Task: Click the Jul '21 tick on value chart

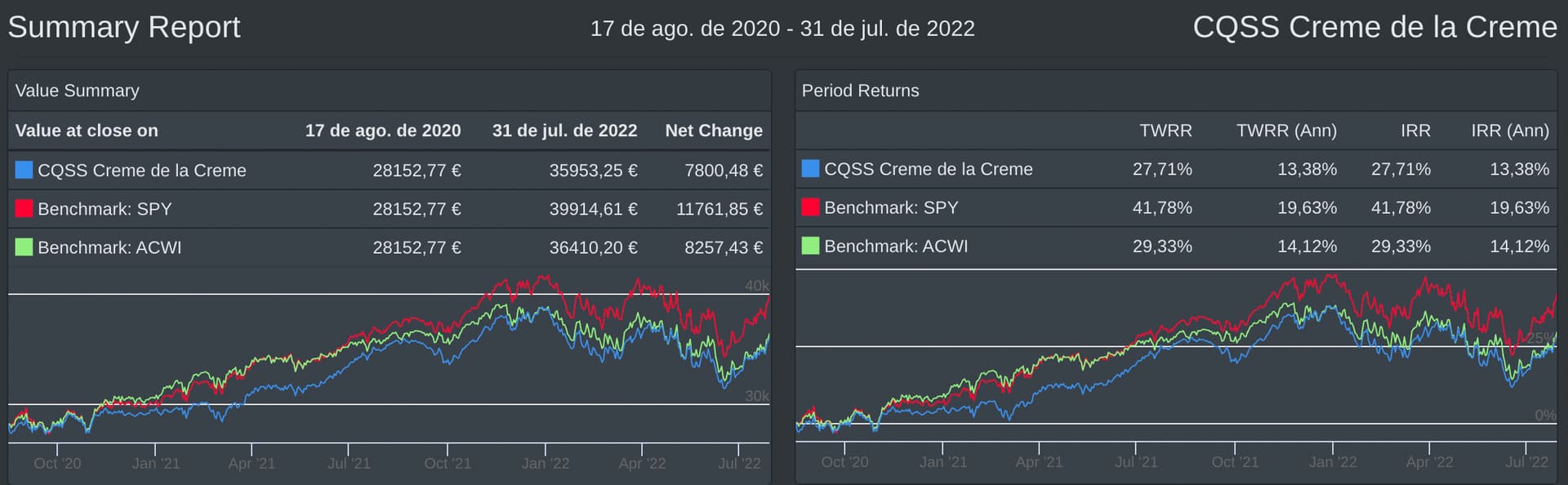Action: (349, 463)
